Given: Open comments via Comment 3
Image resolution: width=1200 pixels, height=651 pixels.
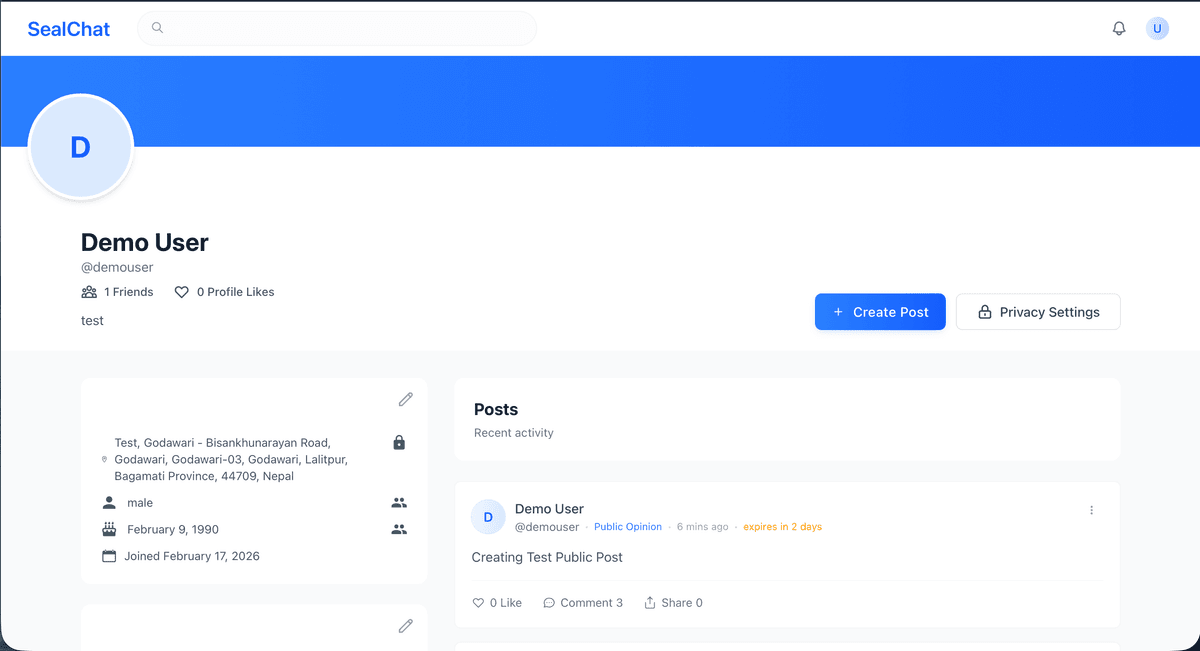Looking at the screenshot, I should (x=583, y=603).
